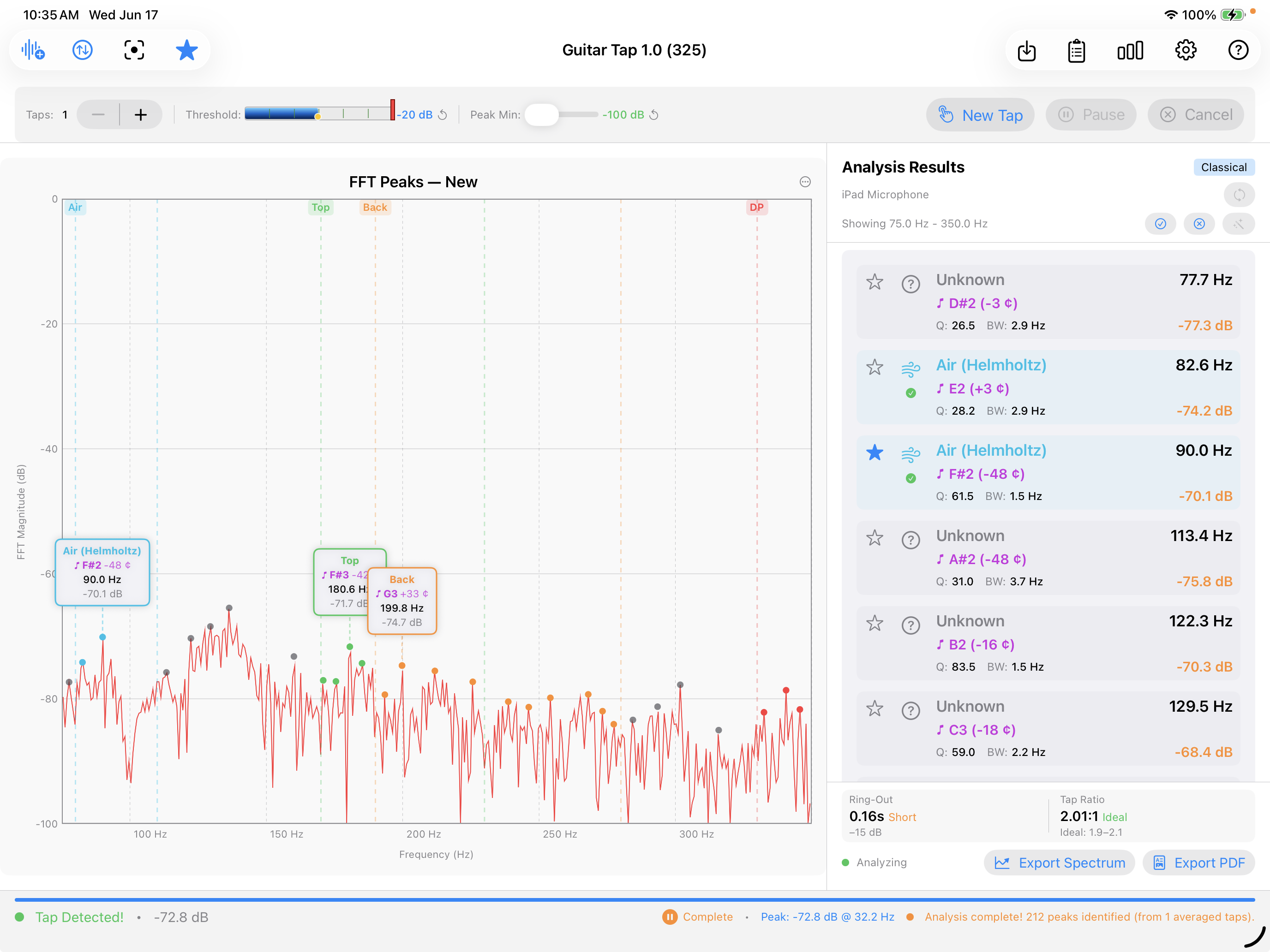Screen dimensions: 1270x952
Task: Open the bar chart view icon
Action: click(1130, 51)
